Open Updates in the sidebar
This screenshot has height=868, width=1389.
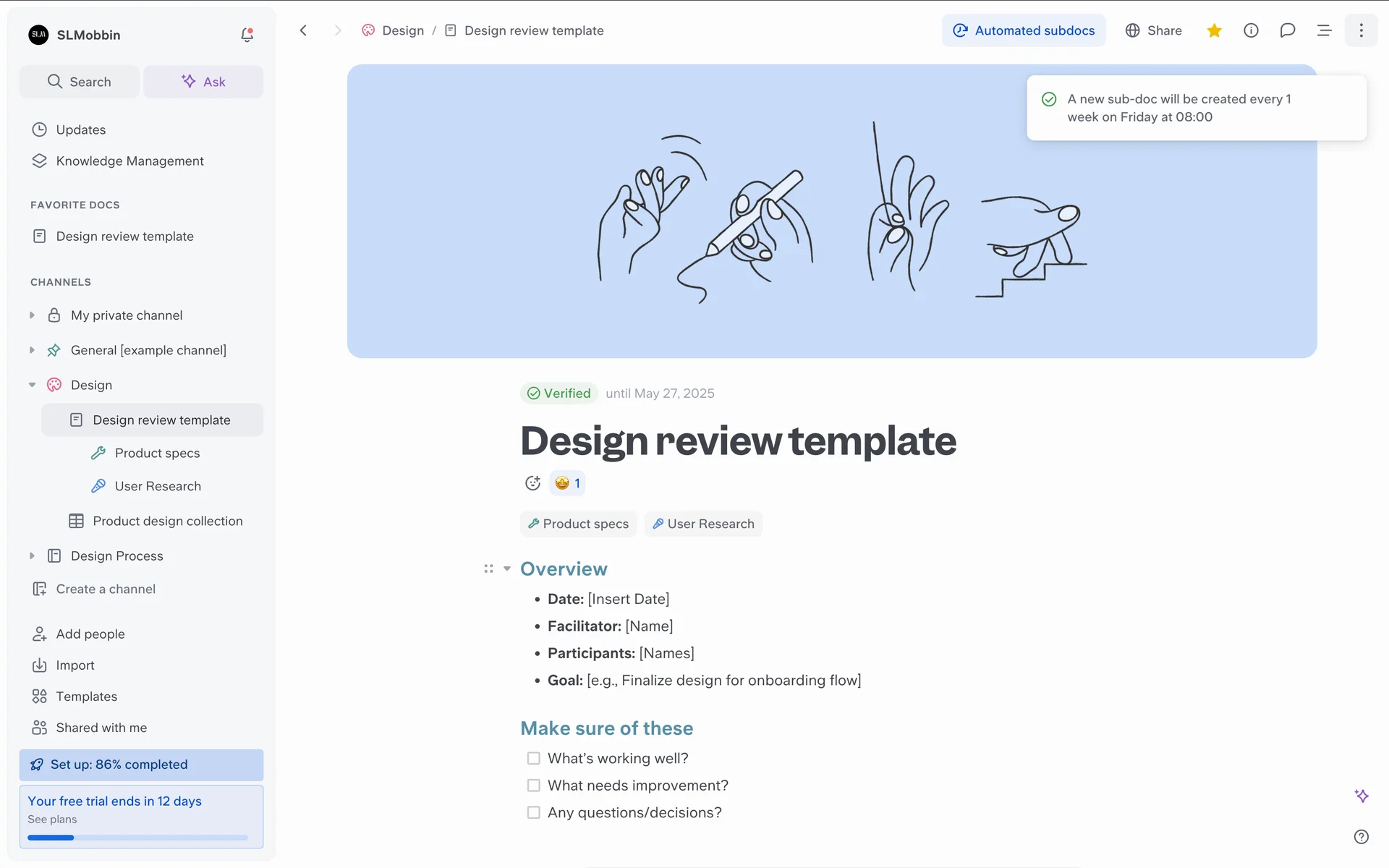coord(80,129)
